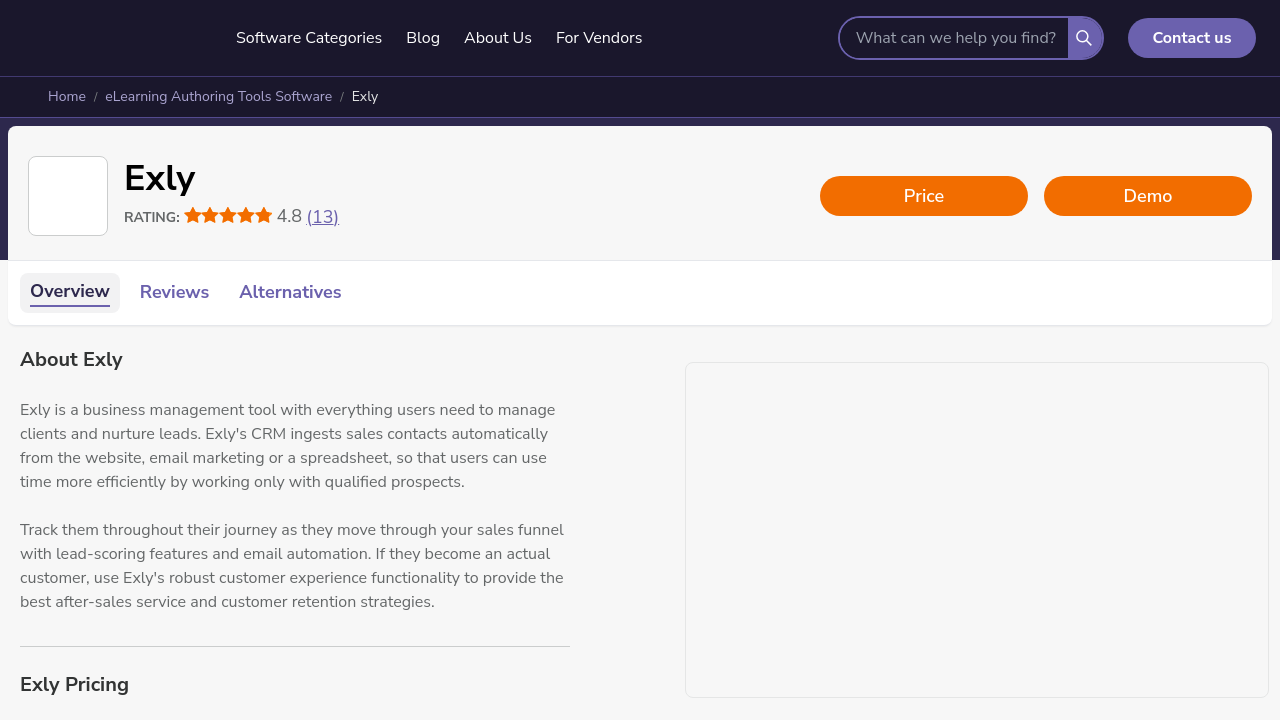
Task: Click the search magnifier icon
Action: click(1084, 38)
